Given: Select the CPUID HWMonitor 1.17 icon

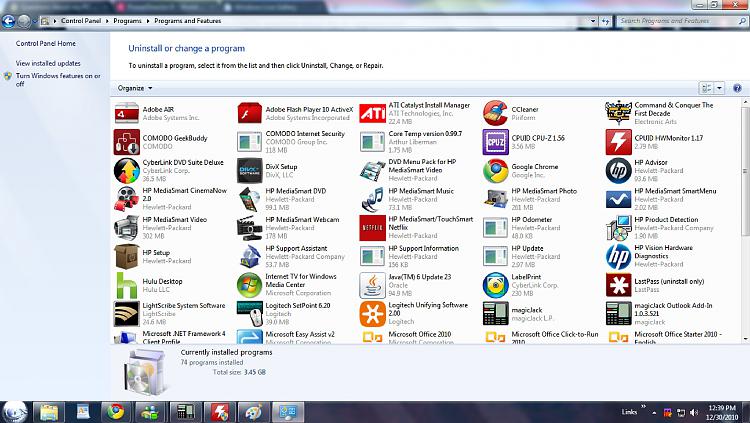Looking at the screenshot, I should click(x=618, y=142).
